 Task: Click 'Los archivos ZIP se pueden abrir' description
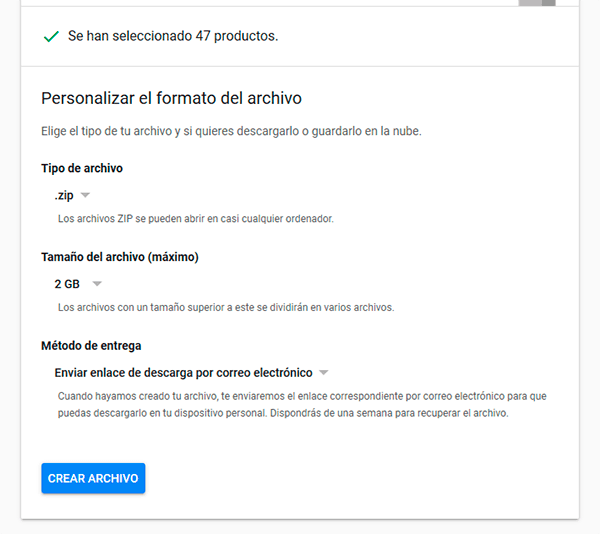click(x=196, y=219)
